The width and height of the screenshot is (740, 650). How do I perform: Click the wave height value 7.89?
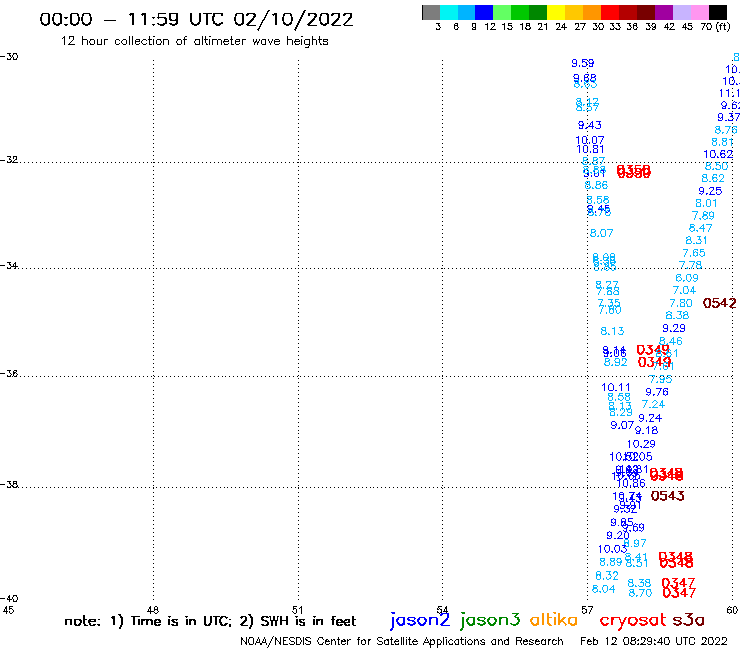point(703,216)
